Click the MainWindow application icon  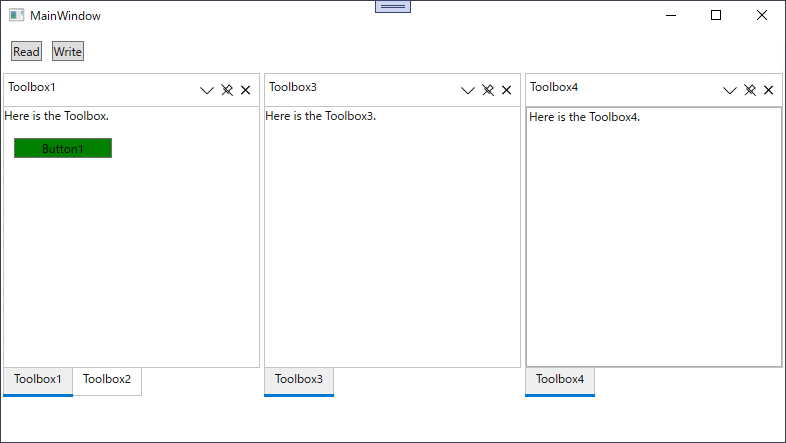17,15
